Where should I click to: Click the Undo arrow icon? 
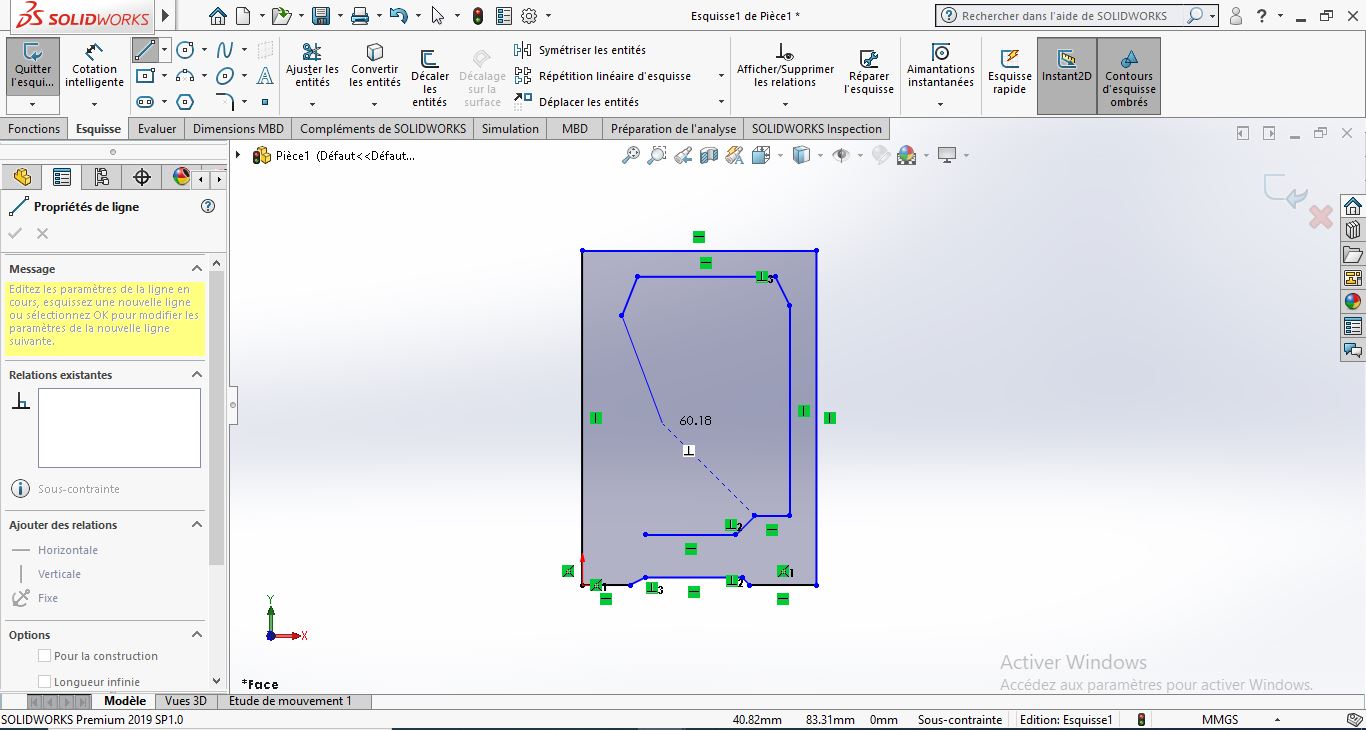(x=398, y=16)
